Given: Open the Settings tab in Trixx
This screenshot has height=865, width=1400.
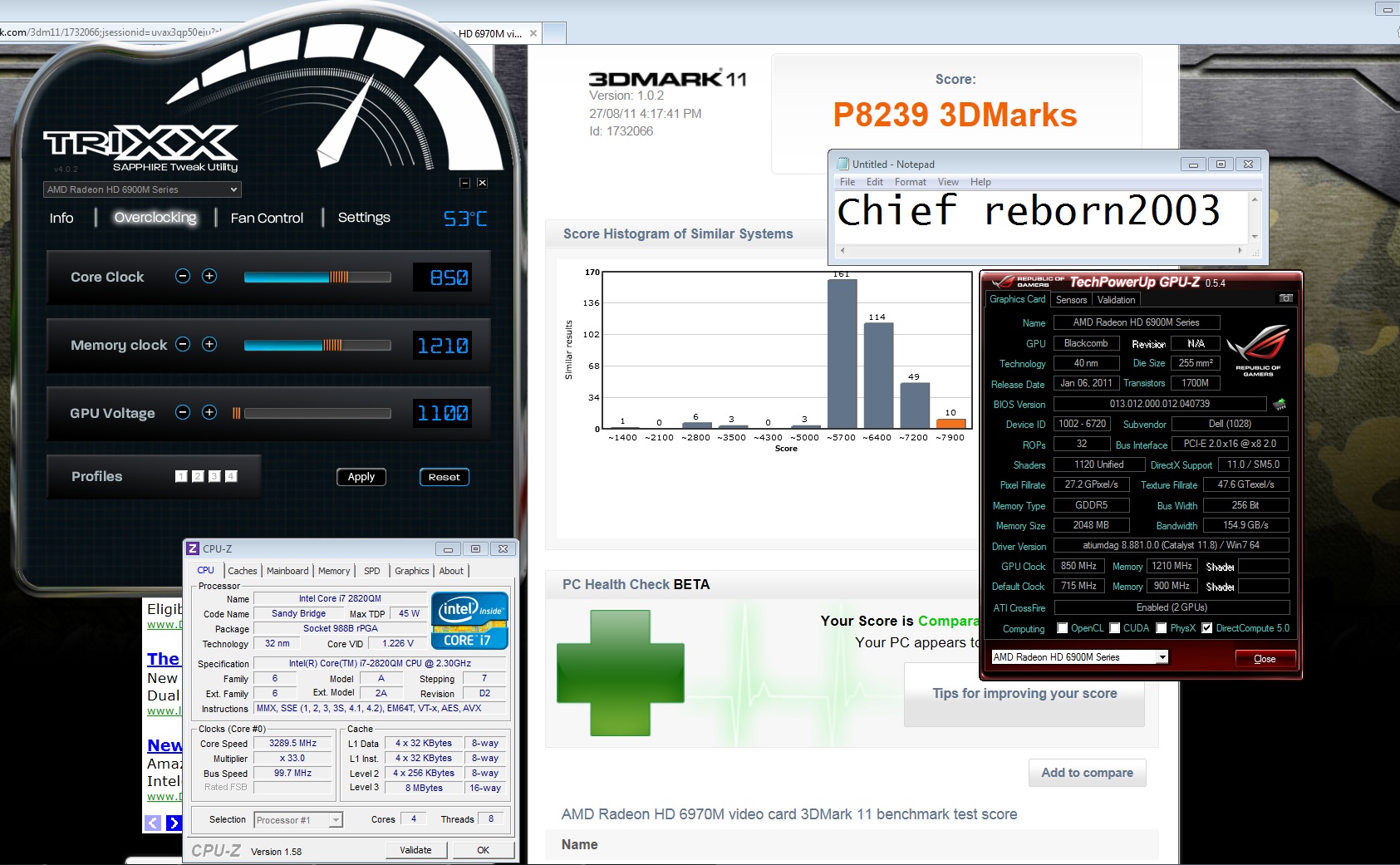Looking at the screenshot, I should (364, 218).
